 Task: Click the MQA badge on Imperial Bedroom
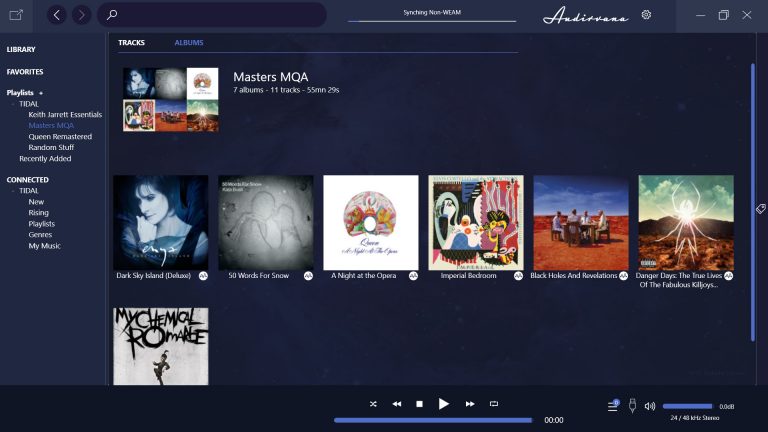click(x=518, y=276)
